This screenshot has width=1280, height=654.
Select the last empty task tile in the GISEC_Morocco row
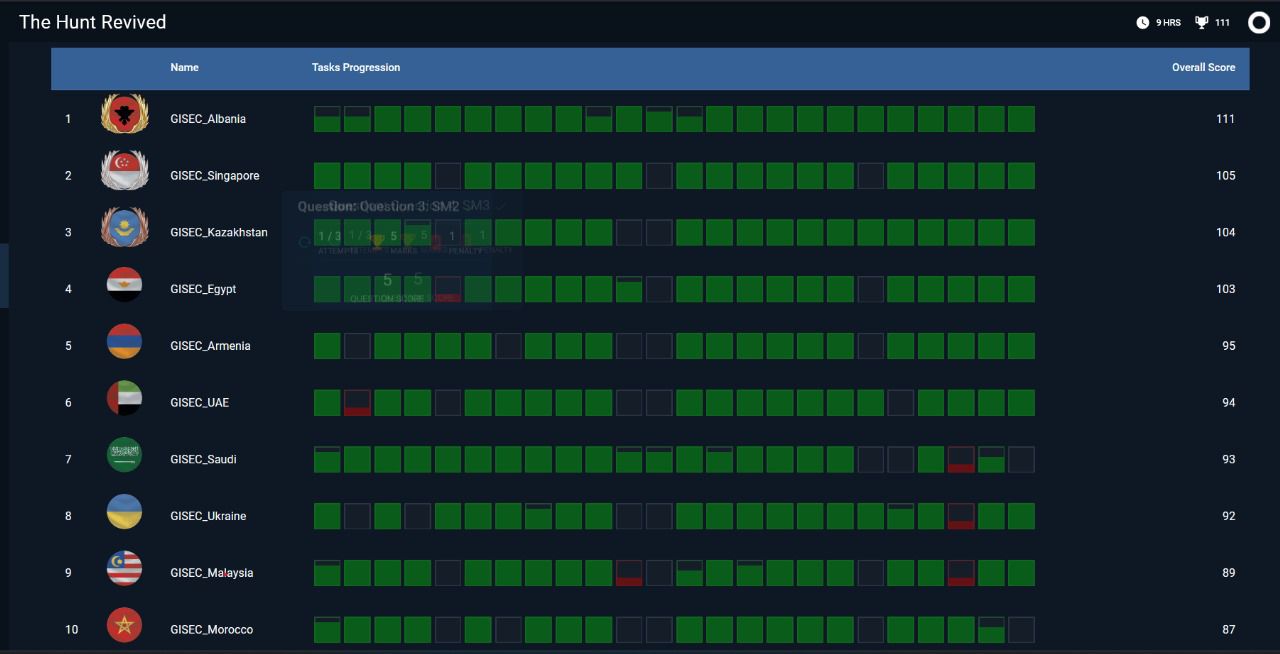[1021, 630]
